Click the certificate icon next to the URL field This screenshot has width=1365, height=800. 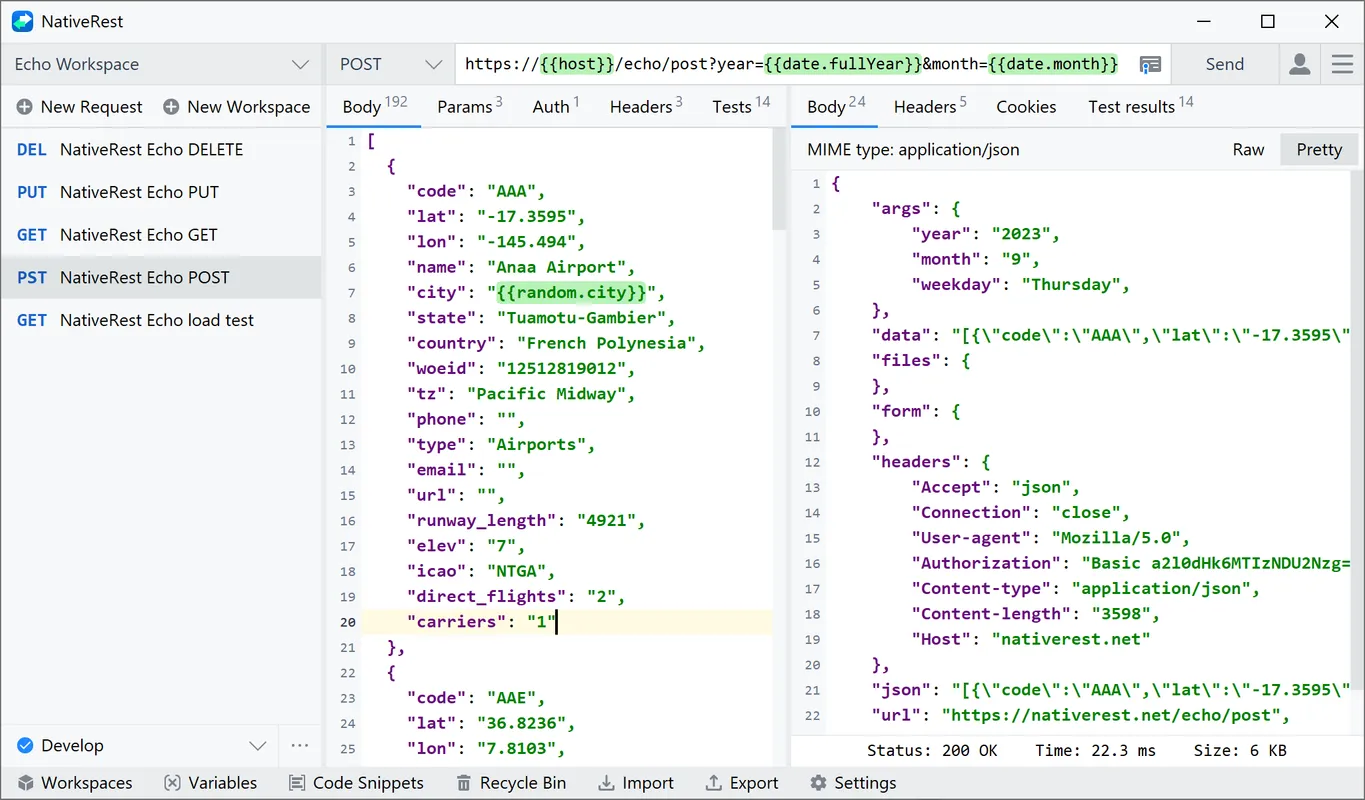pos(1150,63)
